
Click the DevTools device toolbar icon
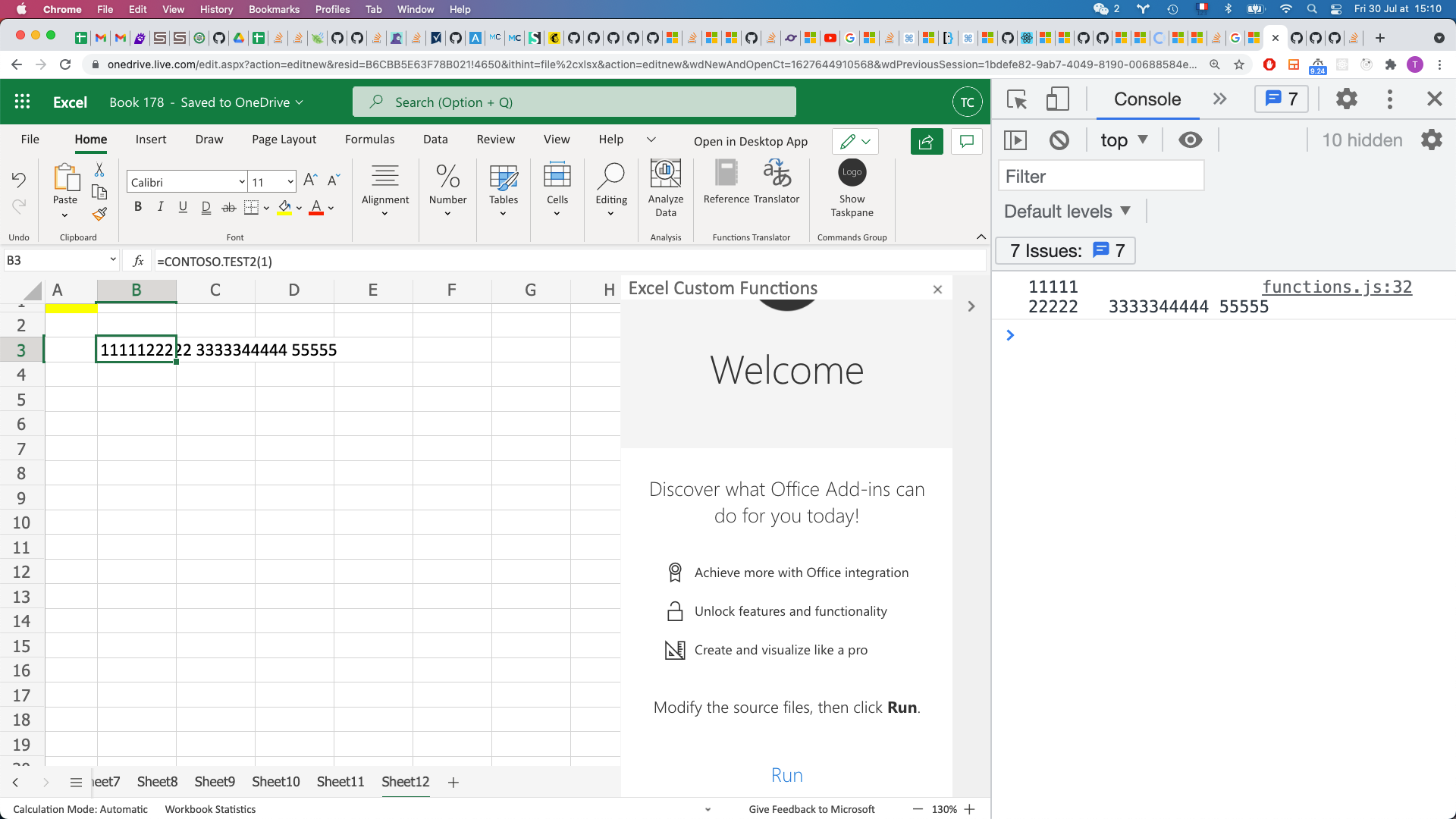pos(1057,99)
